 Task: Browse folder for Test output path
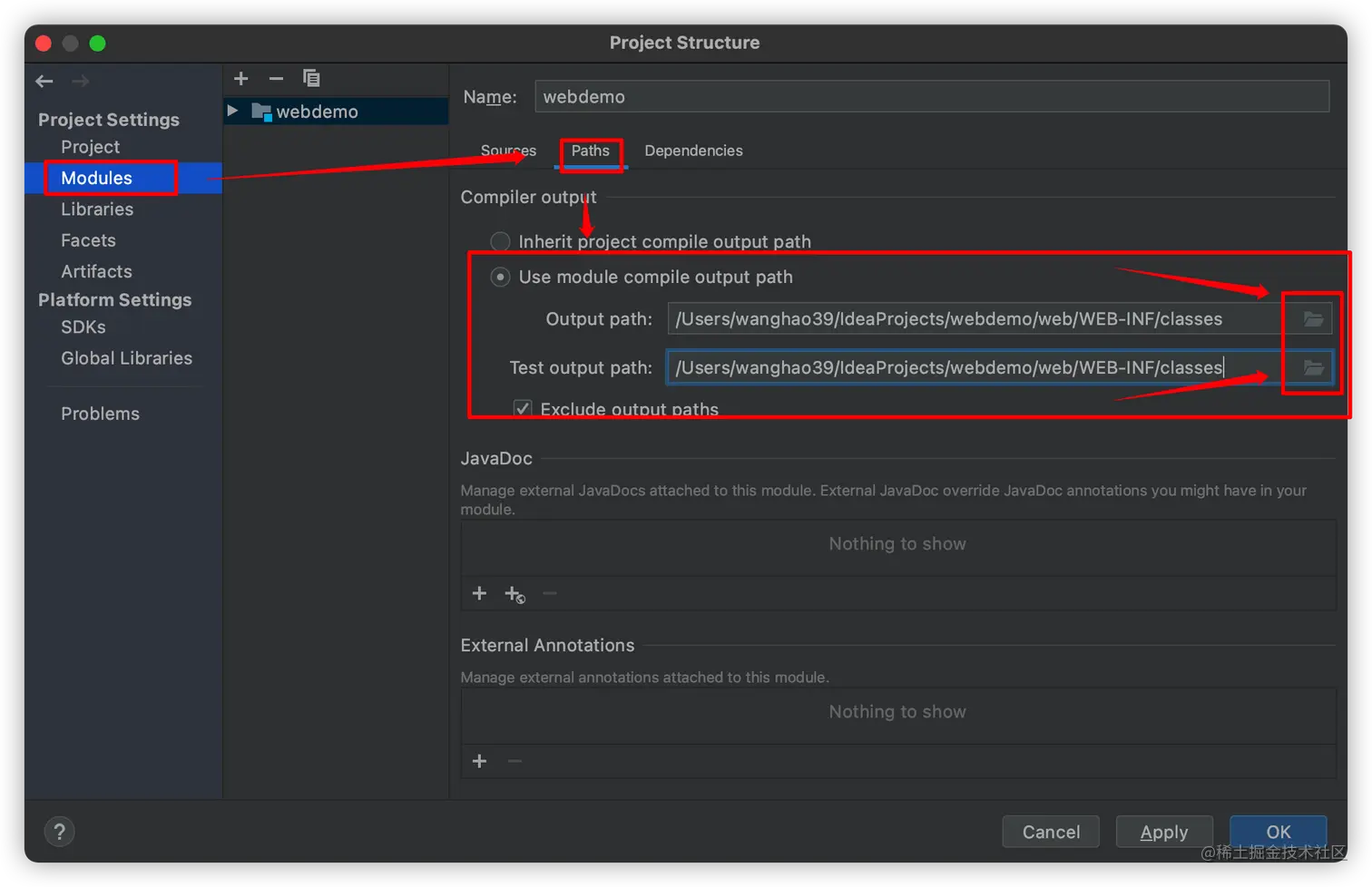tap(1312, 368)
